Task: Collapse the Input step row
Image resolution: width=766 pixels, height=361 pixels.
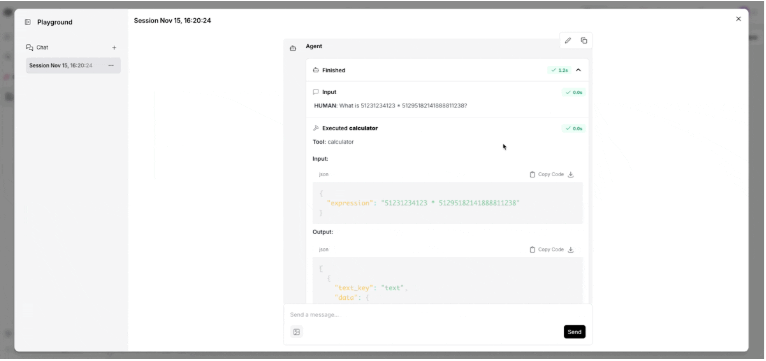Action: tap(447, 92)
